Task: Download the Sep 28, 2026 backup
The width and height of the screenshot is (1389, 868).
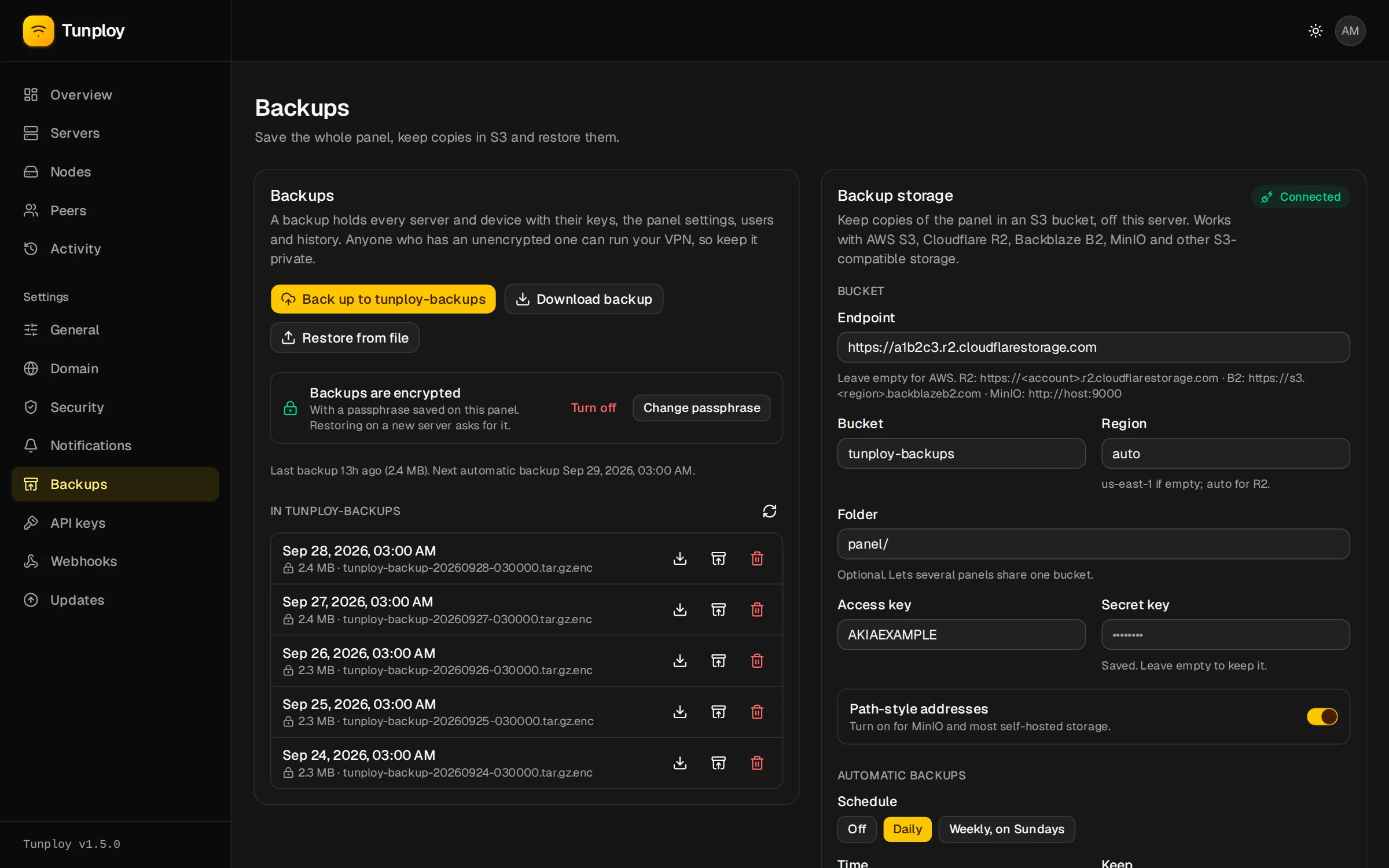Action: [x=680, y=558]
